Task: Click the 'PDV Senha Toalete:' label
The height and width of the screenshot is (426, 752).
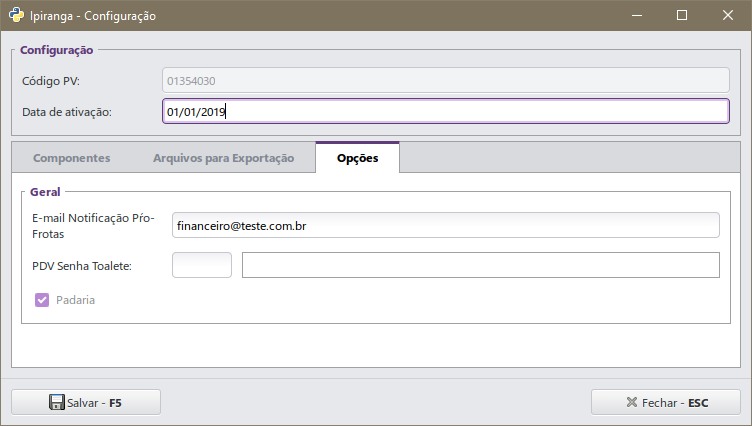Action: [82, 266]
